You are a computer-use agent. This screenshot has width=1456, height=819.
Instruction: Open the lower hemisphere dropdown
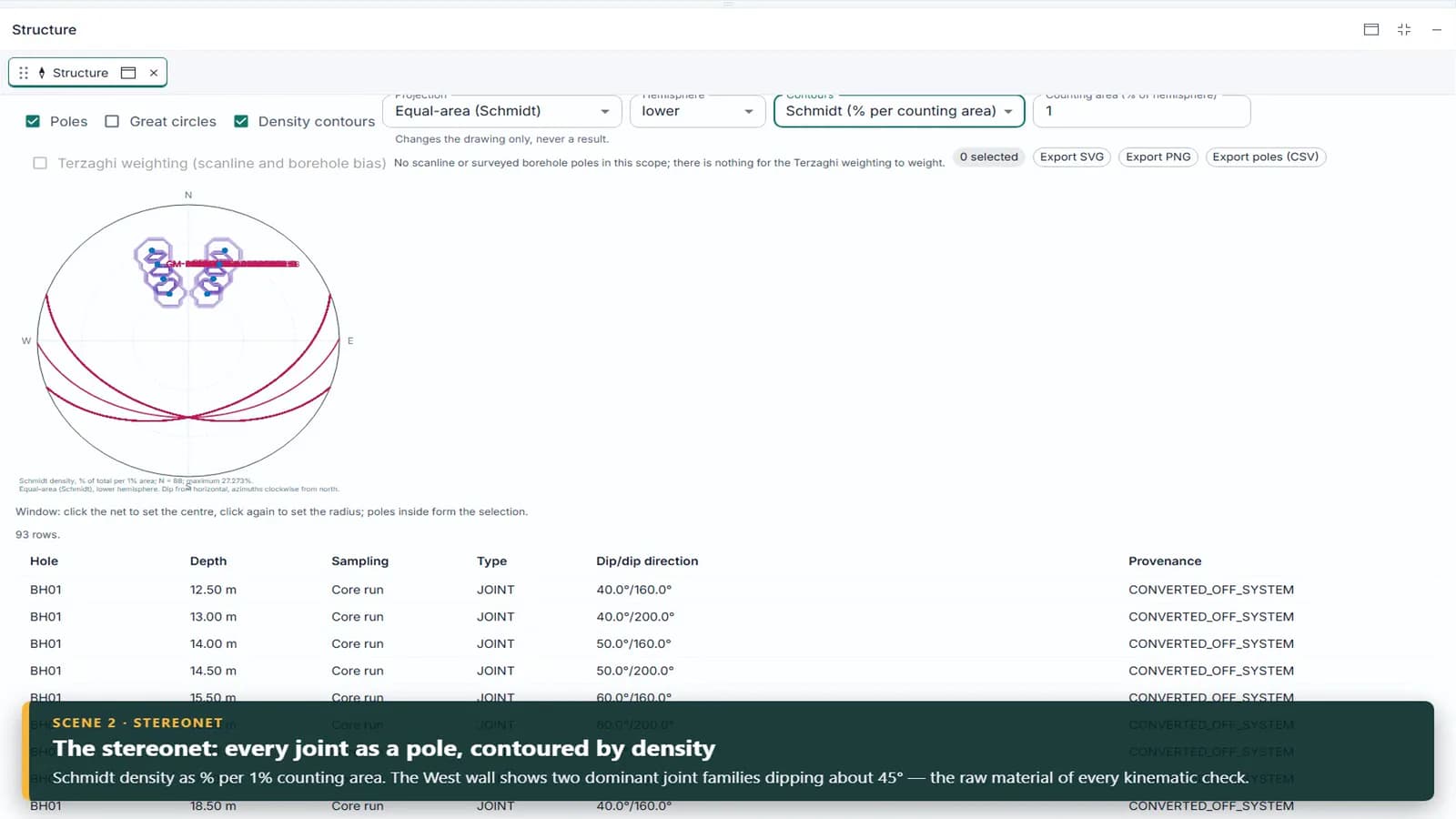[x=697, y=111]
